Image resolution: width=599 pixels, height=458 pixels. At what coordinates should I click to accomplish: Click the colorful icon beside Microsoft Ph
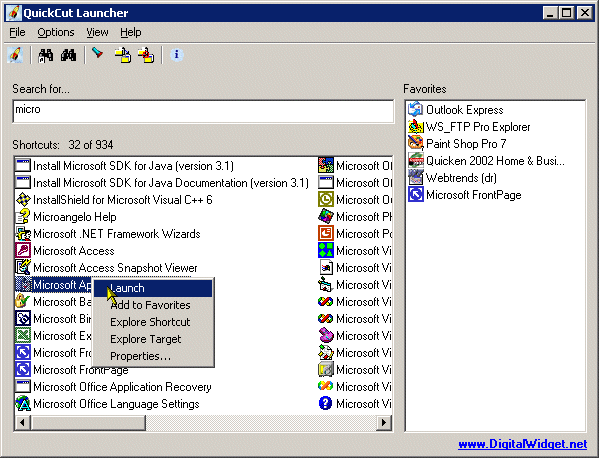325,217
